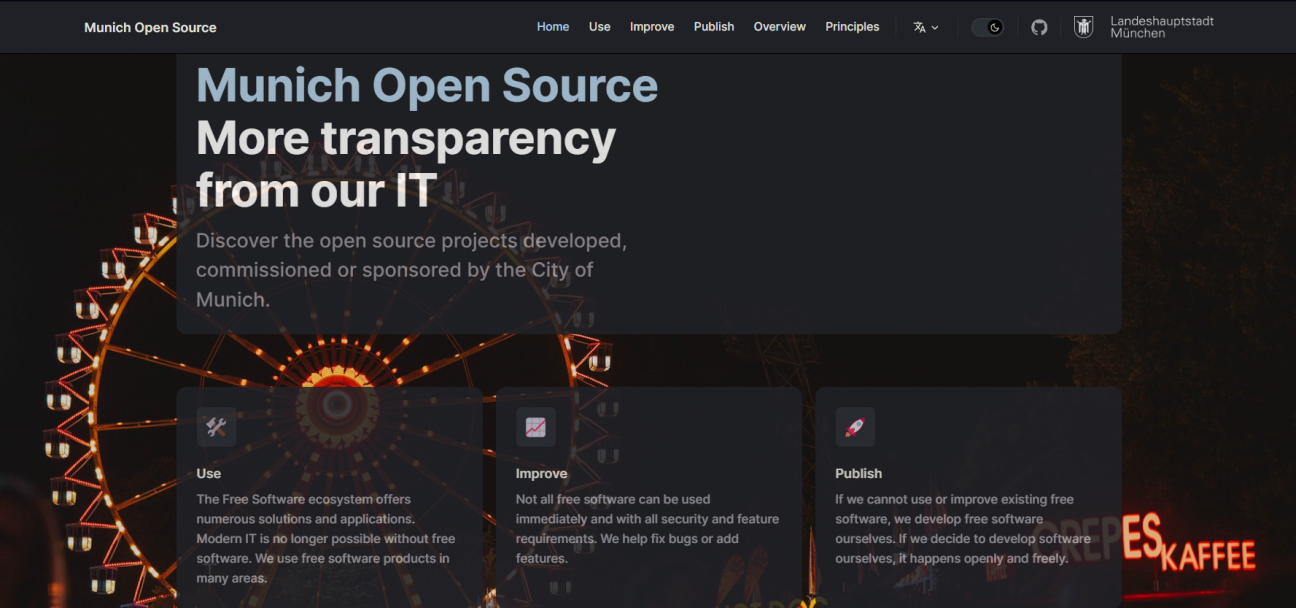
Task: Click the rocket icon above Publish
Action: (x=855, y=427)
